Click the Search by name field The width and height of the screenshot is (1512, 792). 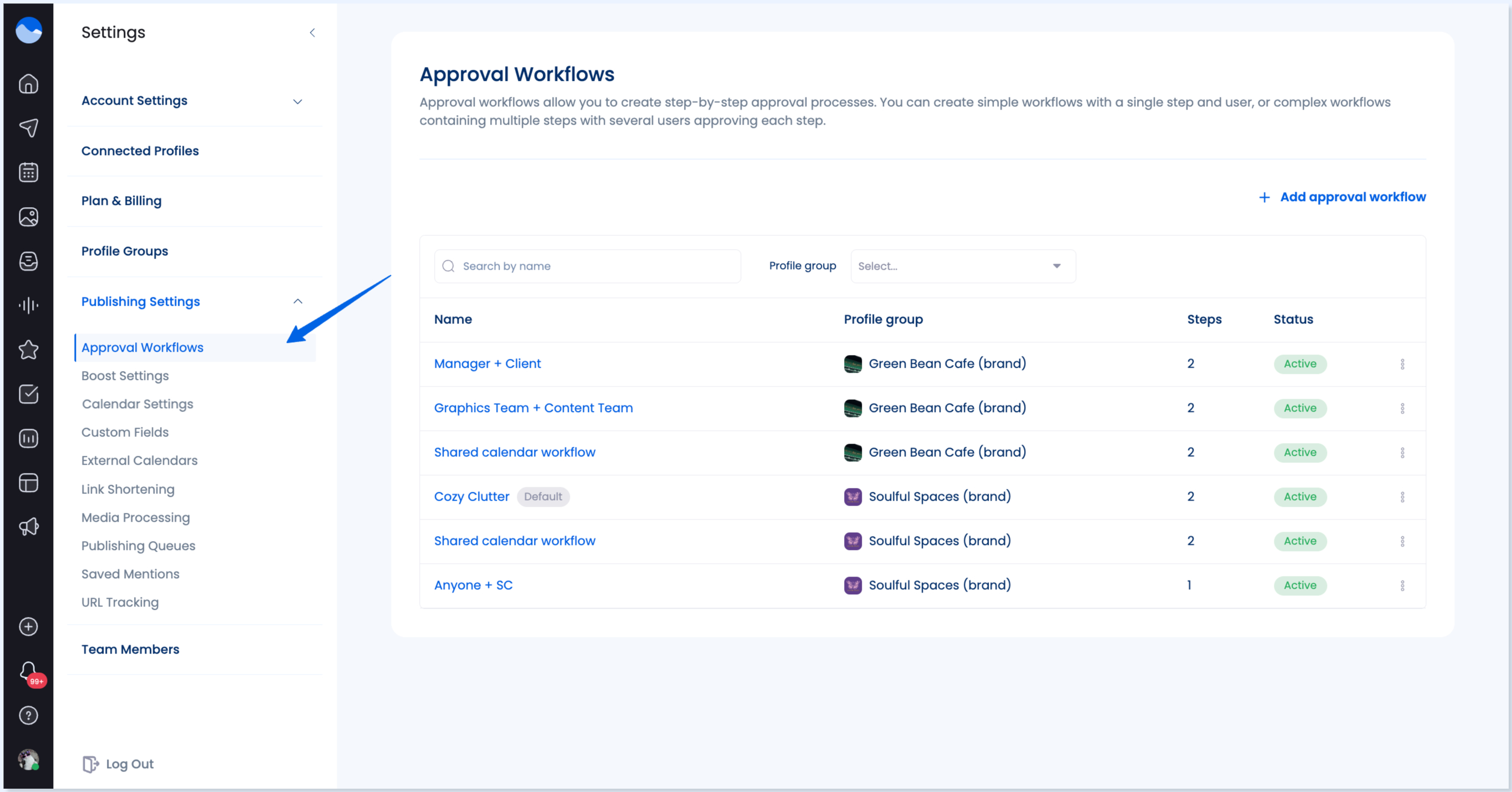tap(587, 266)
